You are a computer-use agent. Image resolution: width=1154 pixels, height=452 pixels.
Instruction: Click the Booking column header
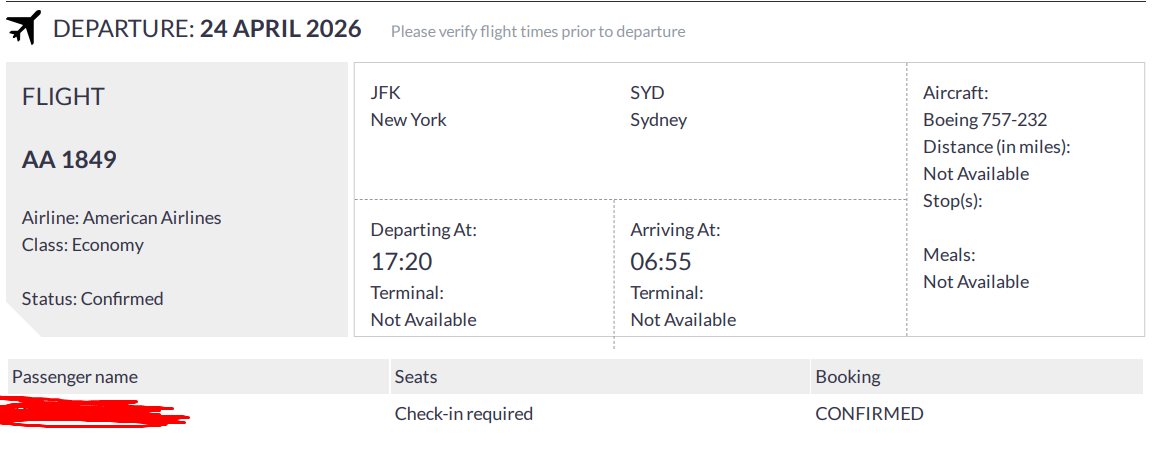point(848,377)
